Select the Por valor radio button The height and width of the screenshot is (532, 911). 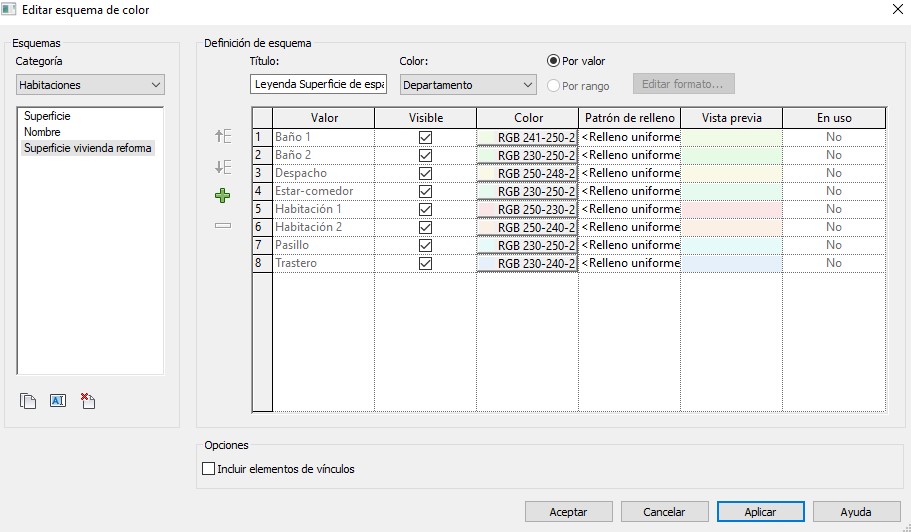click(554, 61)
